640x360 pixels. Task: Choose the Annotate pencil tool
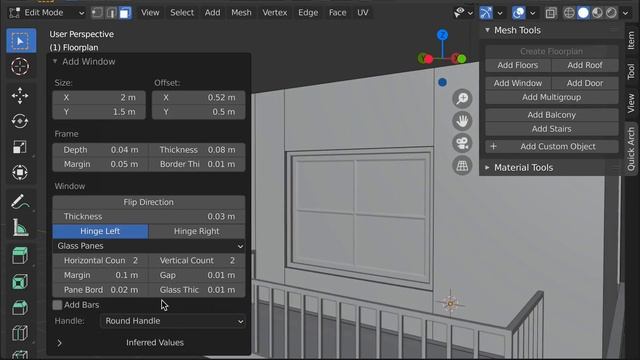point(20,202)
